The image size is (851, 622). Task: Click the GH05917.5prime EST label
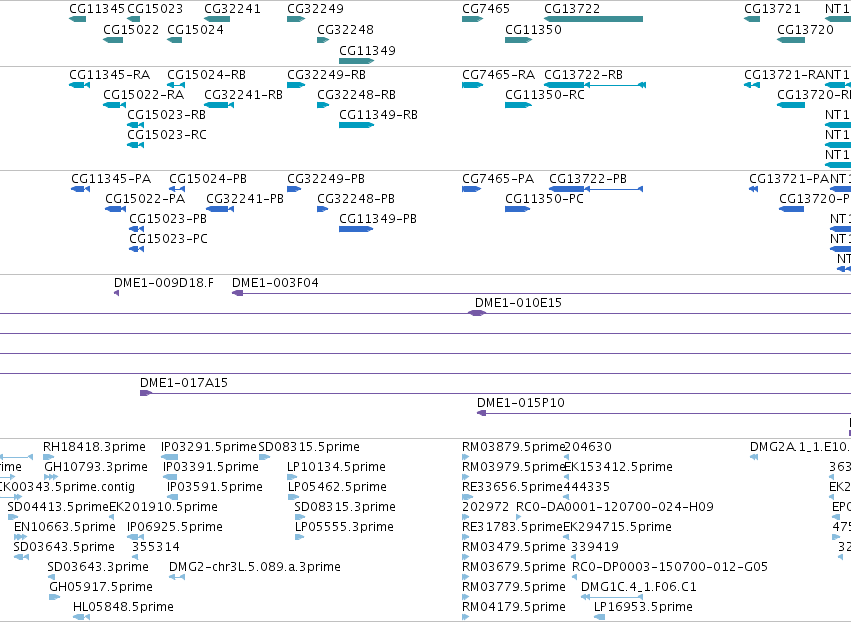pos(100,587)
